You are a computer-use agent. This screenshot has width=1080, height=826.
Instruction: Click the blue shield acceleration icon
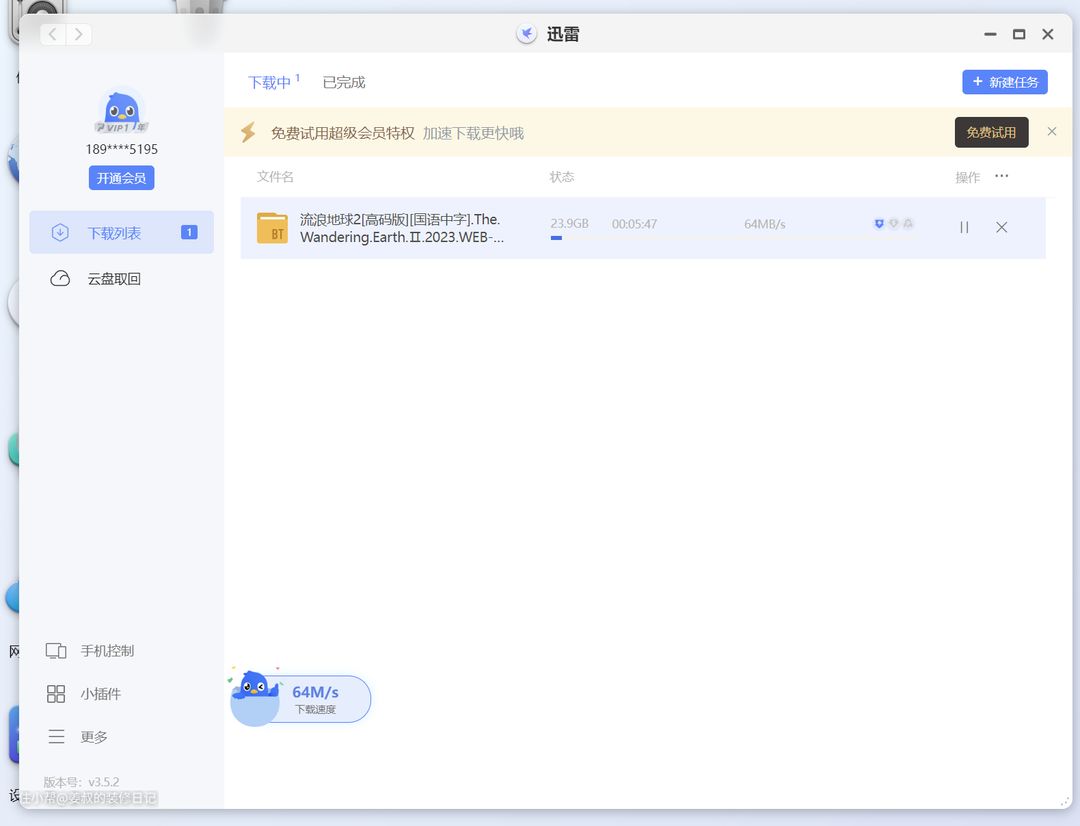point(879,224)
